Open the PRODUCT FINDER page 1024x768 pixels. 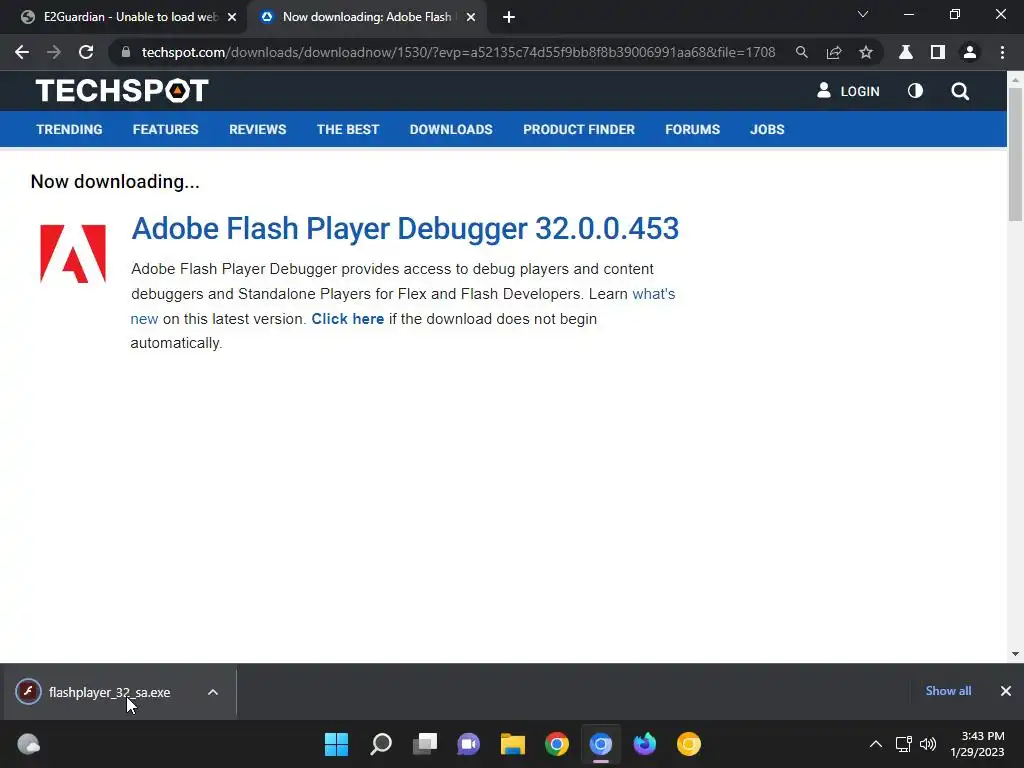point(579,129)
